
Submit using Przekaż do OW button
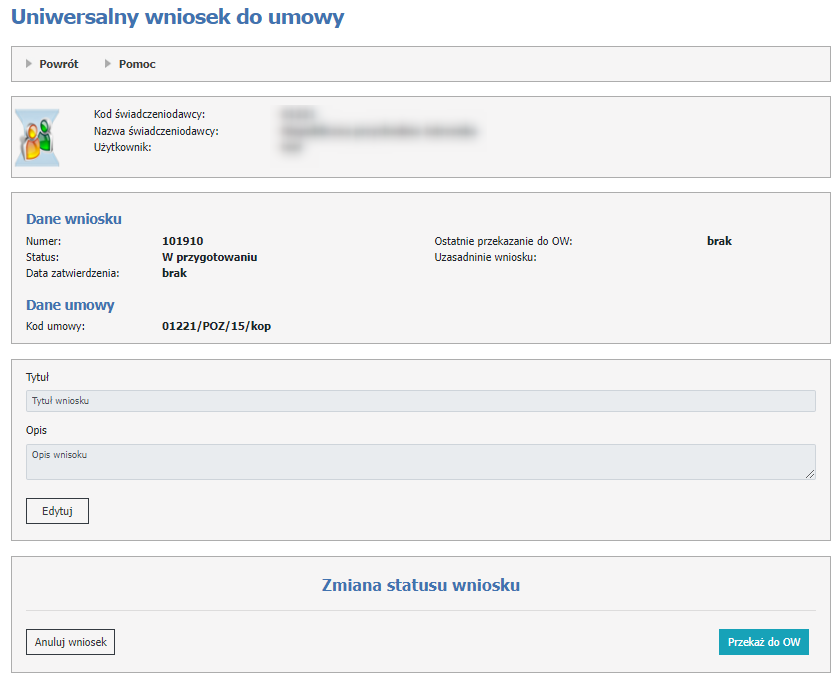point(764,642)
